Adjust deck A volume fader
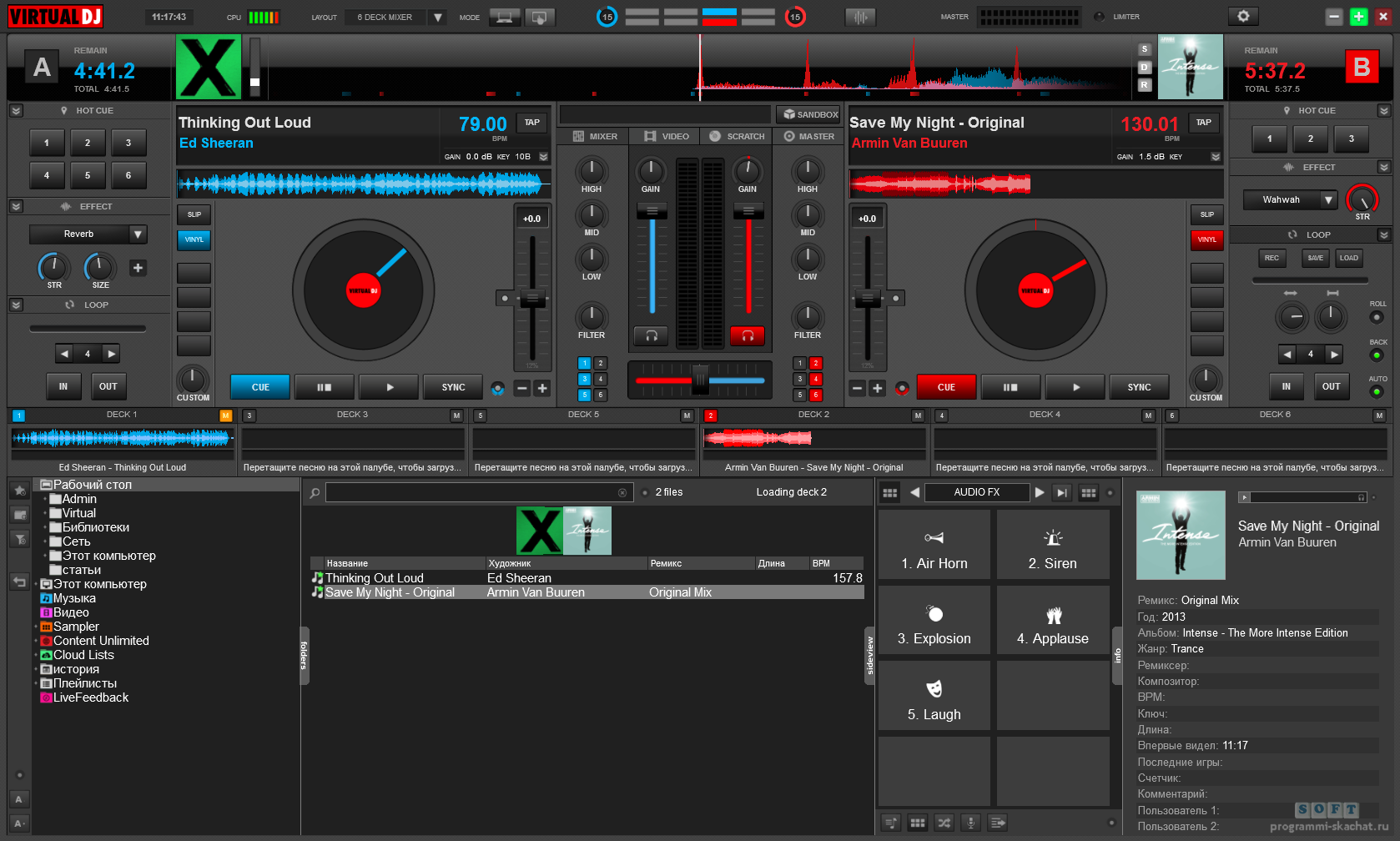 click(652, 211)
